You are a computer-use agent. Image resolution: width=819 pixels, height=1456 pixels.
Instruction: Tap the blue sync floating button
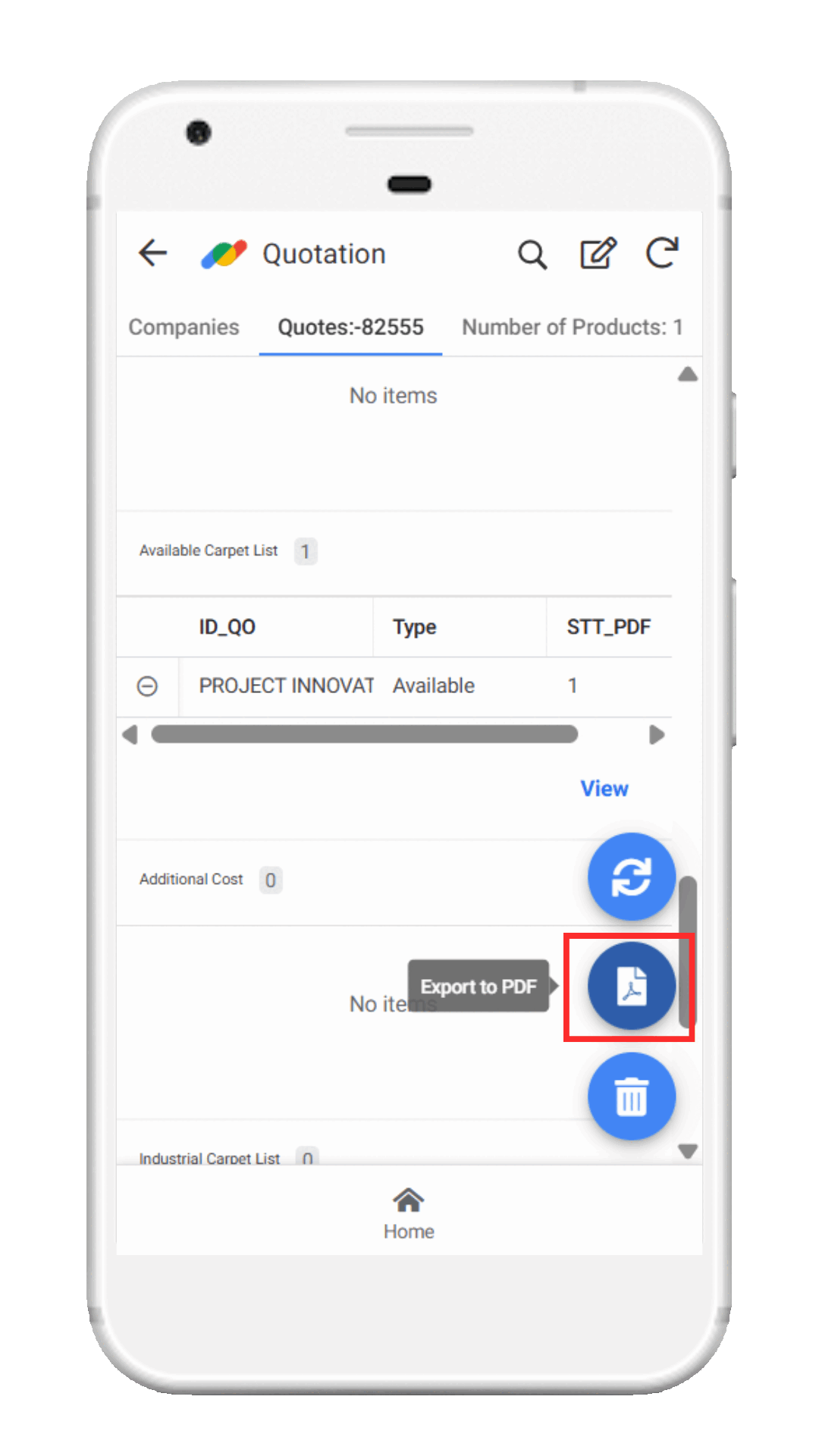tap(632, 877)
